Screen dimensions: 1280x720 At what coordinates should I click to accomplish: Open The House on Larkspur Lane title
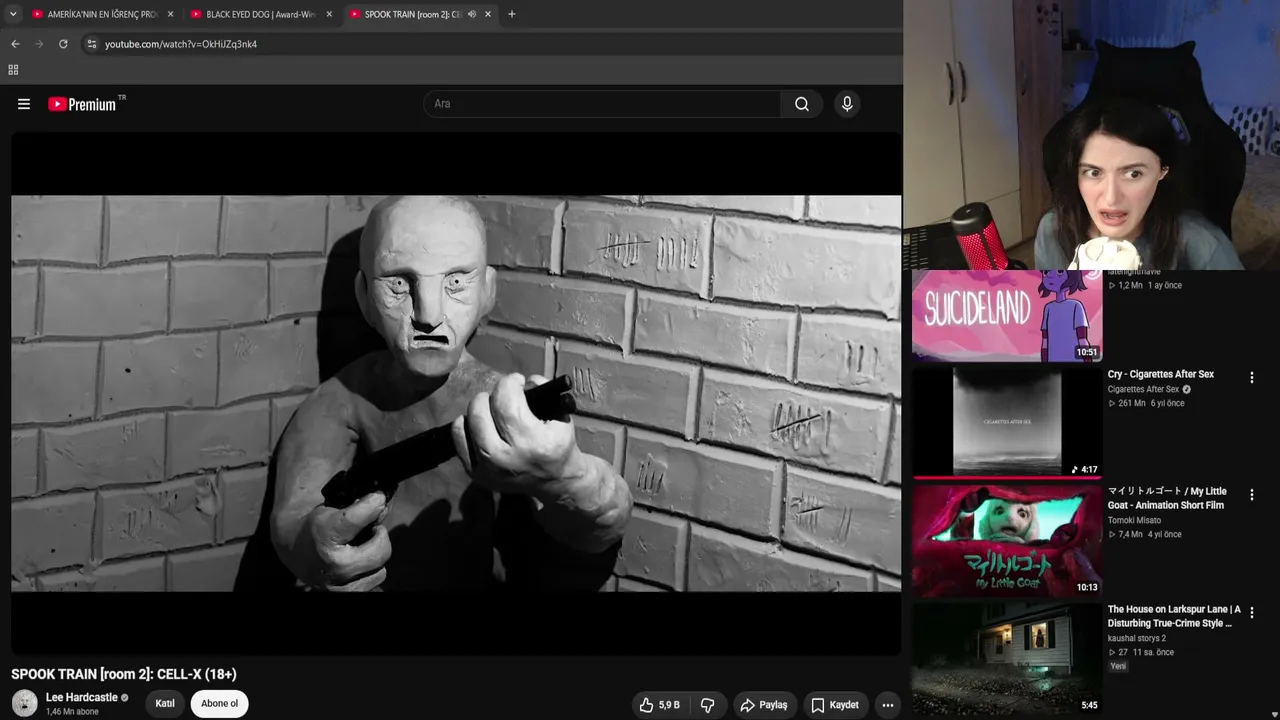(1174, 616)
